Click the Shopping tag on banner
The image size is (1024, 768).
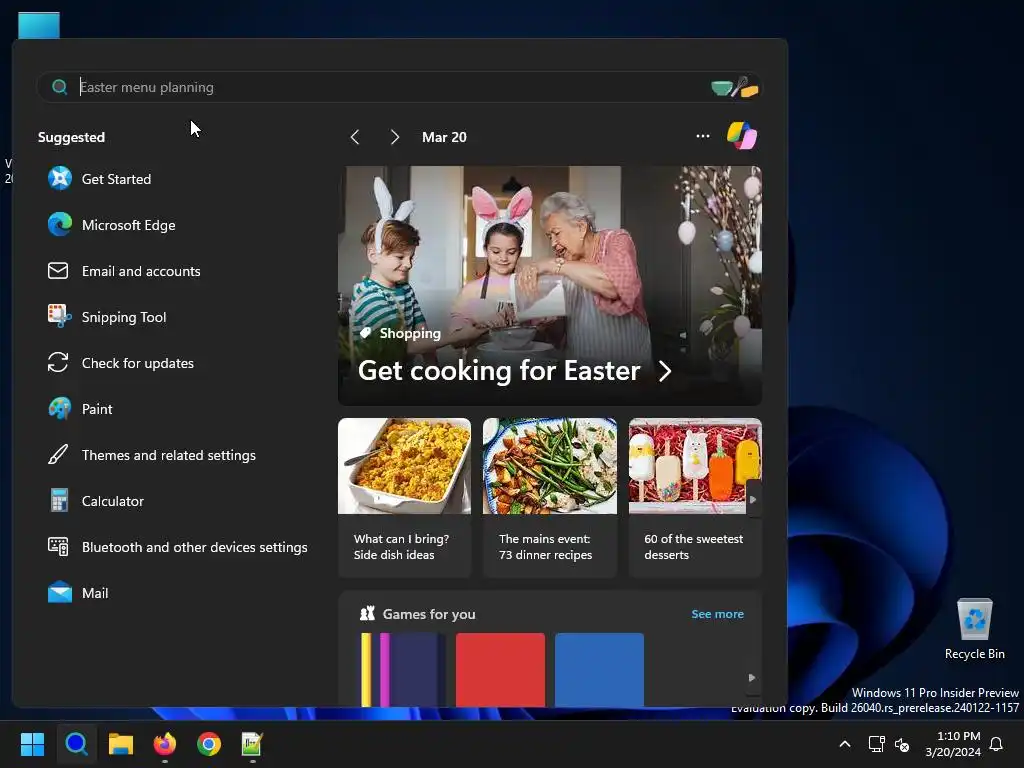coord(400,333)
